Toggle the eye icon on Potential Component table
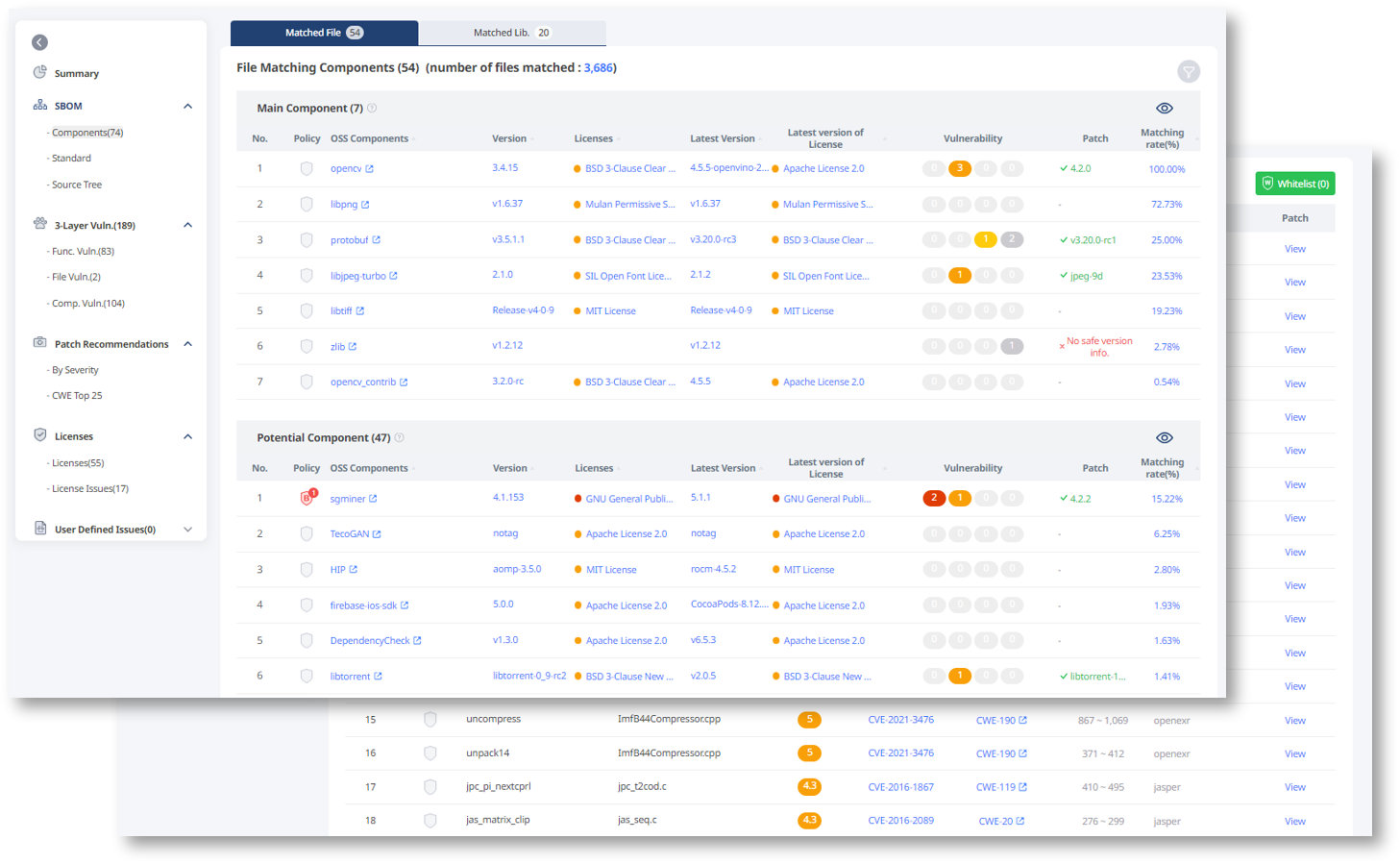This screenshot has width=1400, height=864. [x=1165, y=437]
